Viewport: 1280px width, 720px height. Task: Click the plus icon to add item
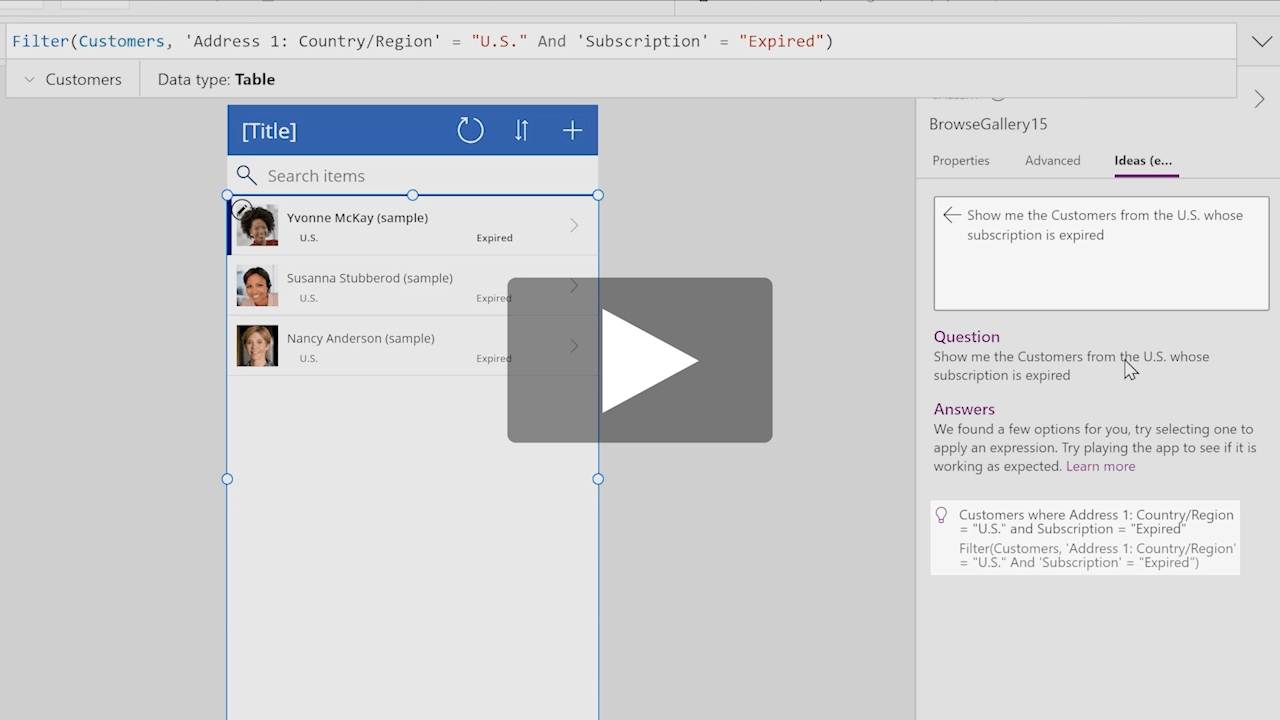tap(572, 130)
